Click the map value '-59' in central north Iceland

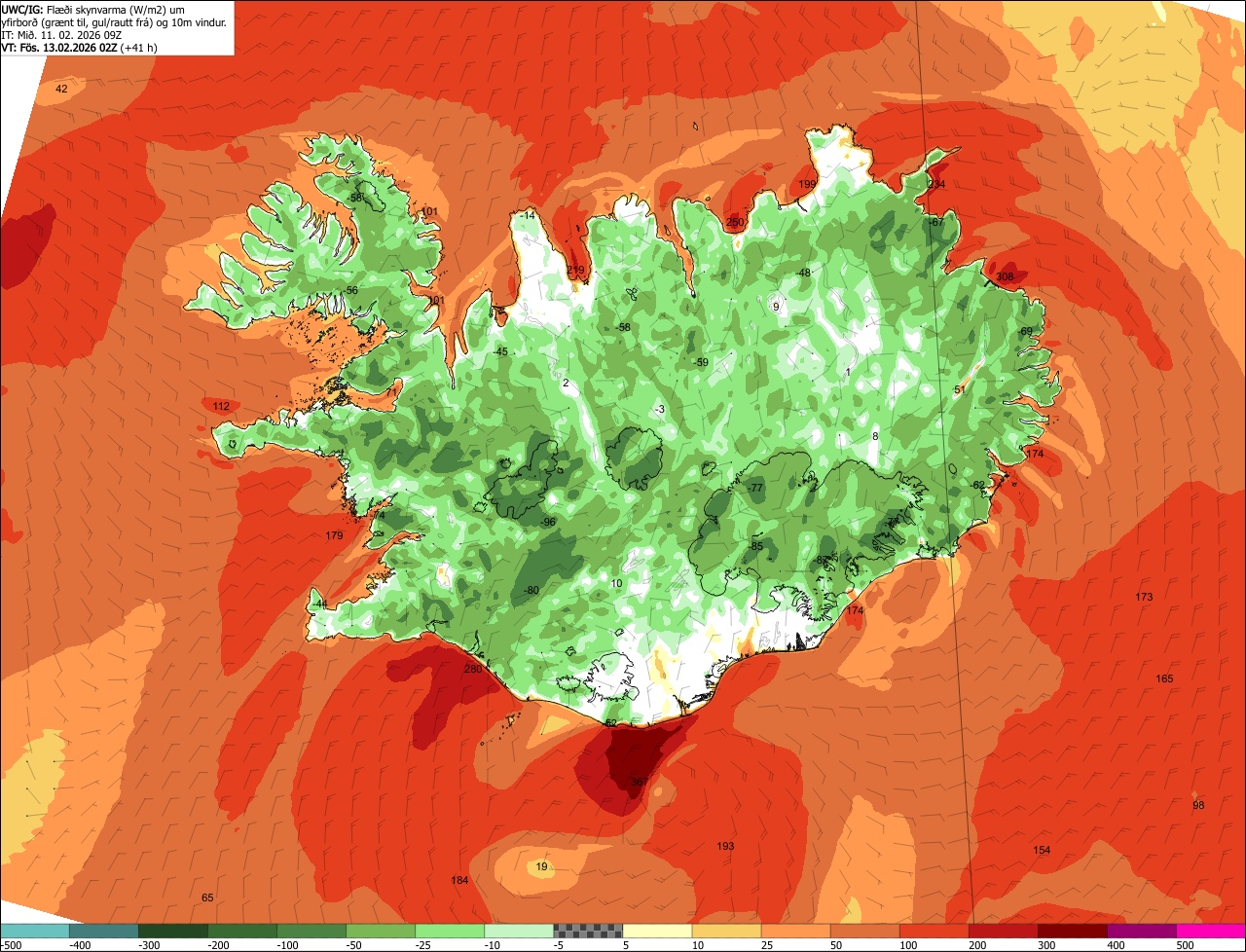pos(701,362)
